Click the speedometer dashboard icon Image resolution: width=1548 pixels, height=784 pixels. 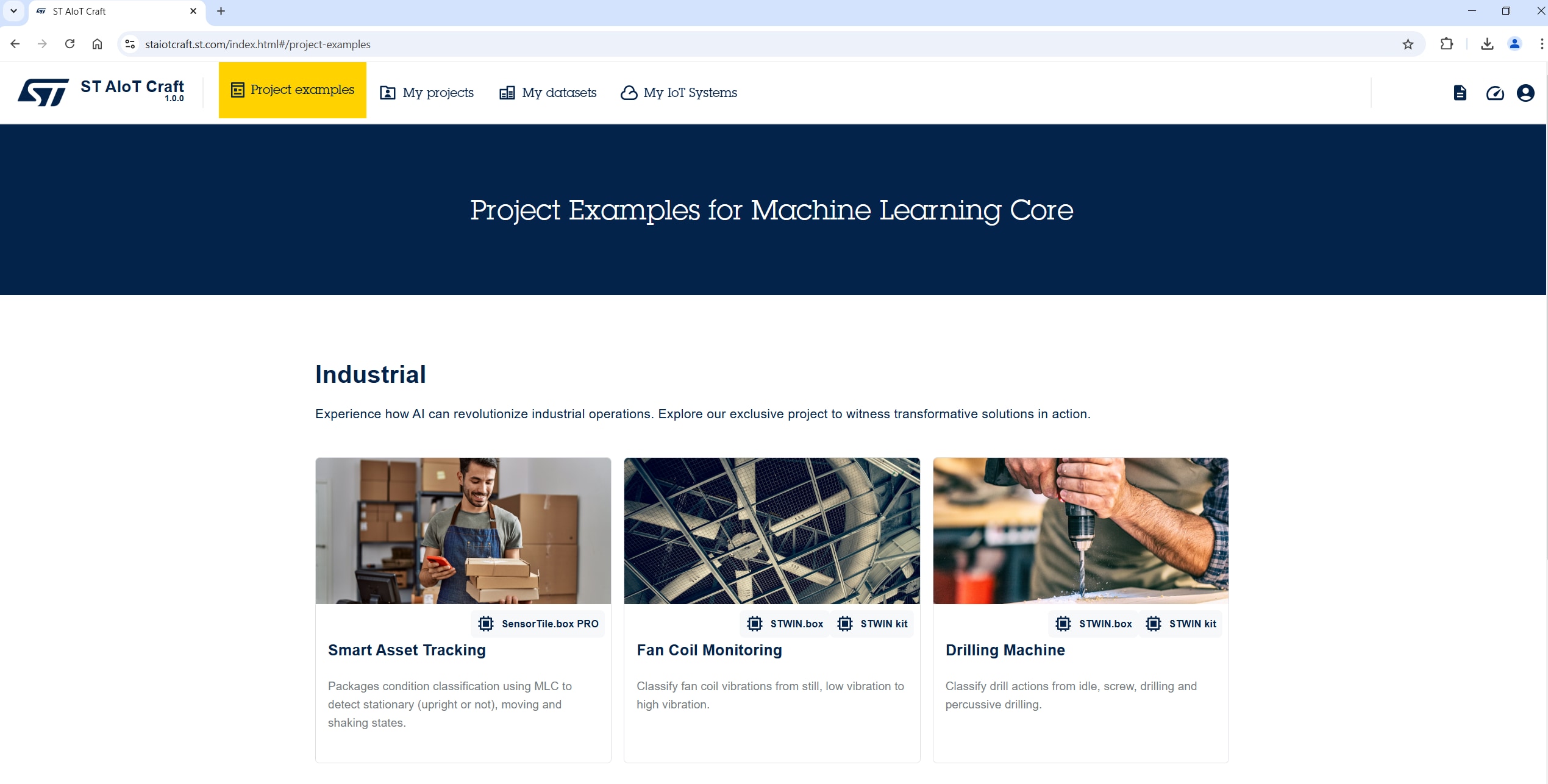1494,93
